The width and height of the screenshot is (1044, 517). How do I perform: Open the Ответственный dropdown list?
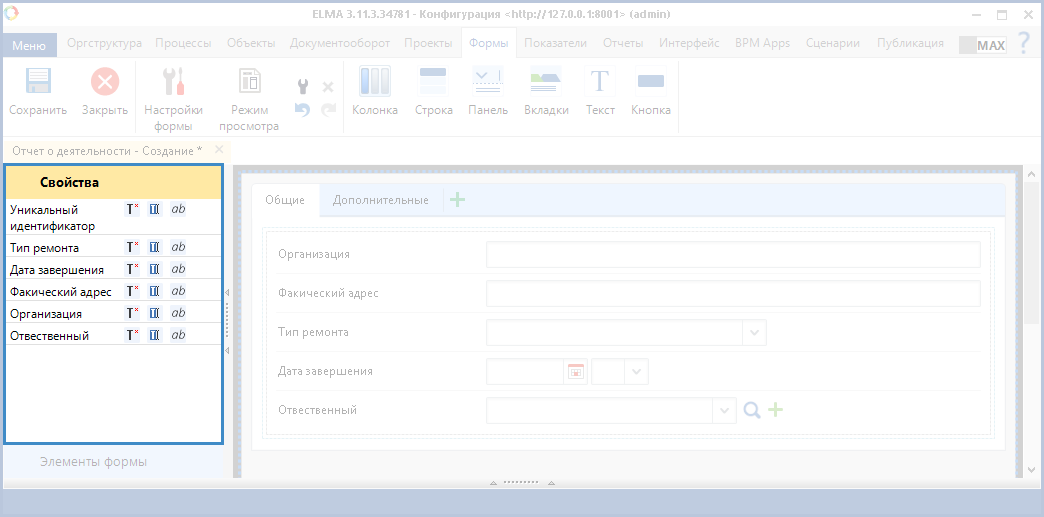click(724, 410)
